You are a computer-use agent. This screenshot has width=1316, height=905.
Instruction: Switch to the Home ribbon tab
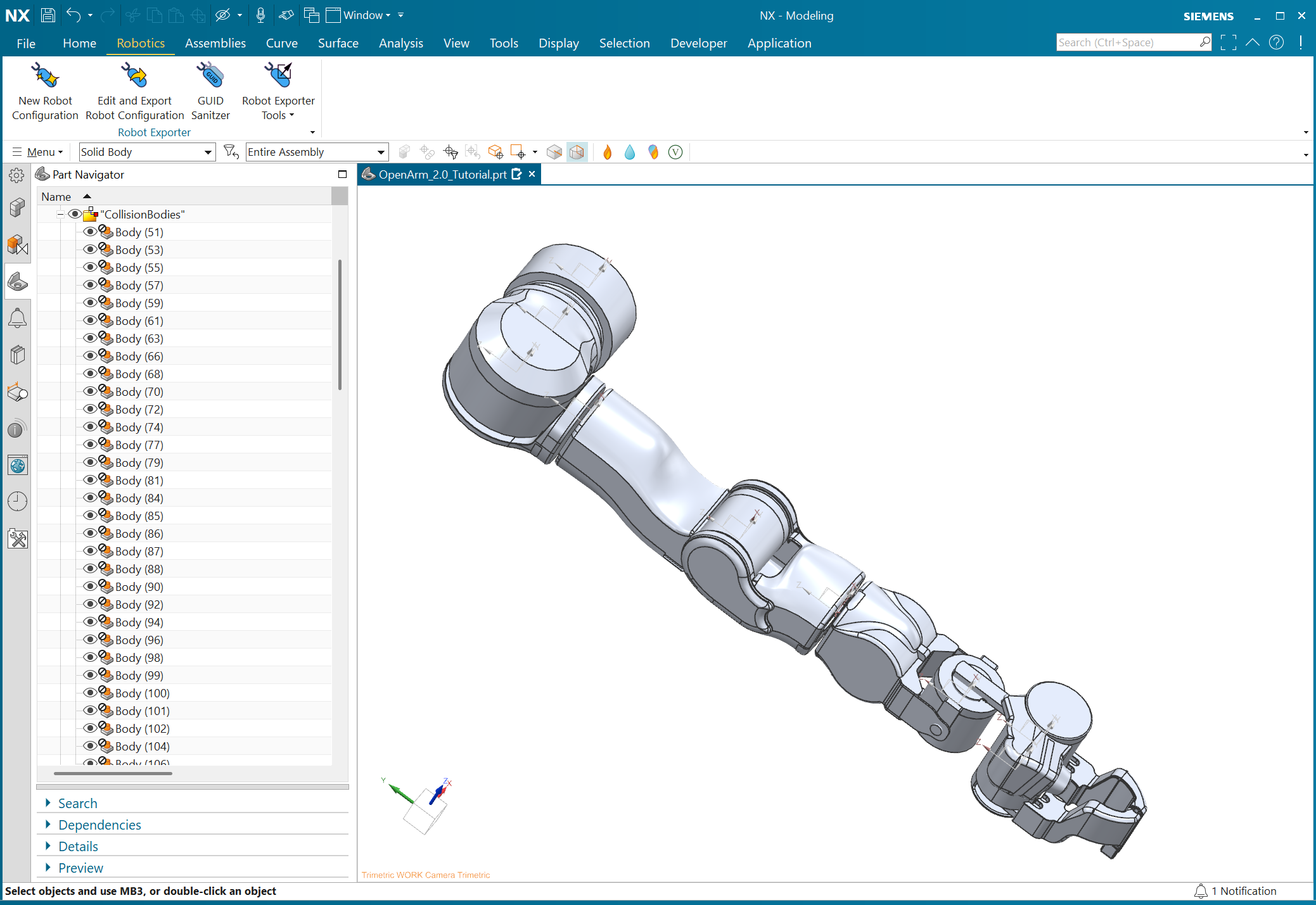(79, 43)
